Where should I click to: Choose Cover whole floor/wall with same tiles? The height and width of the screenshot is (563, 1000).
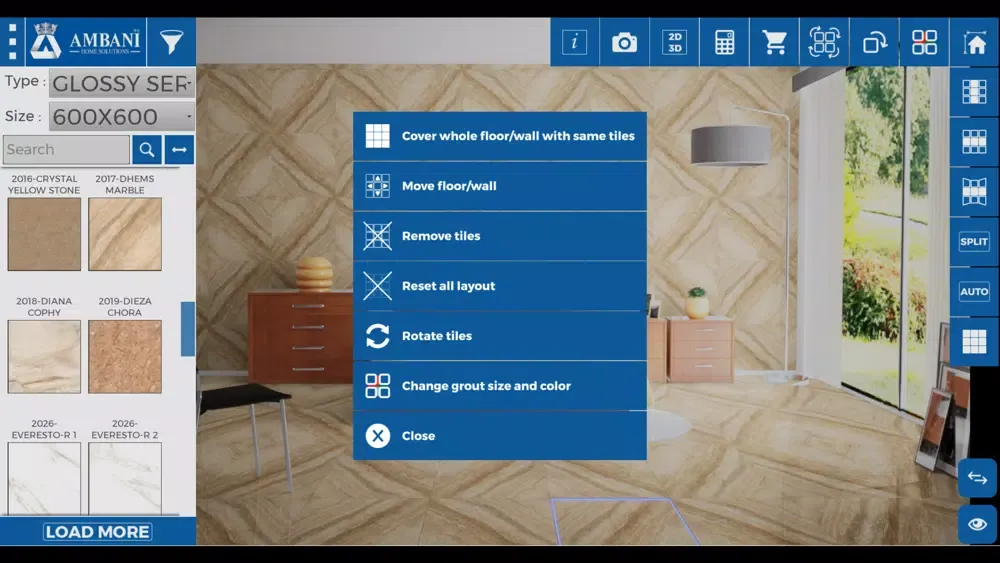pyautogui.click(x=500, y=136)
